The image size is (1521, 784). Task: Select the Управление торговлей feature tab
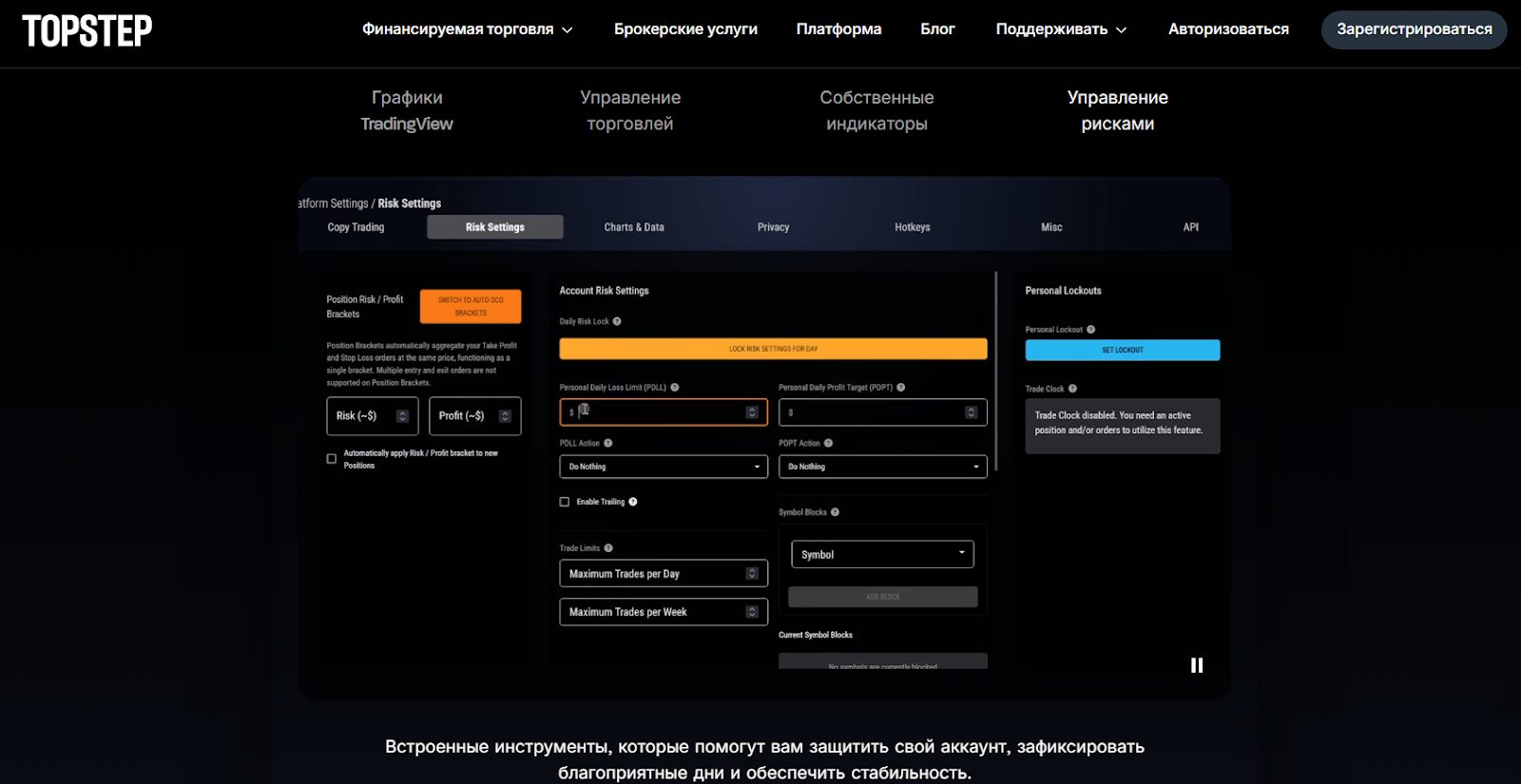[x=630, y=110]
